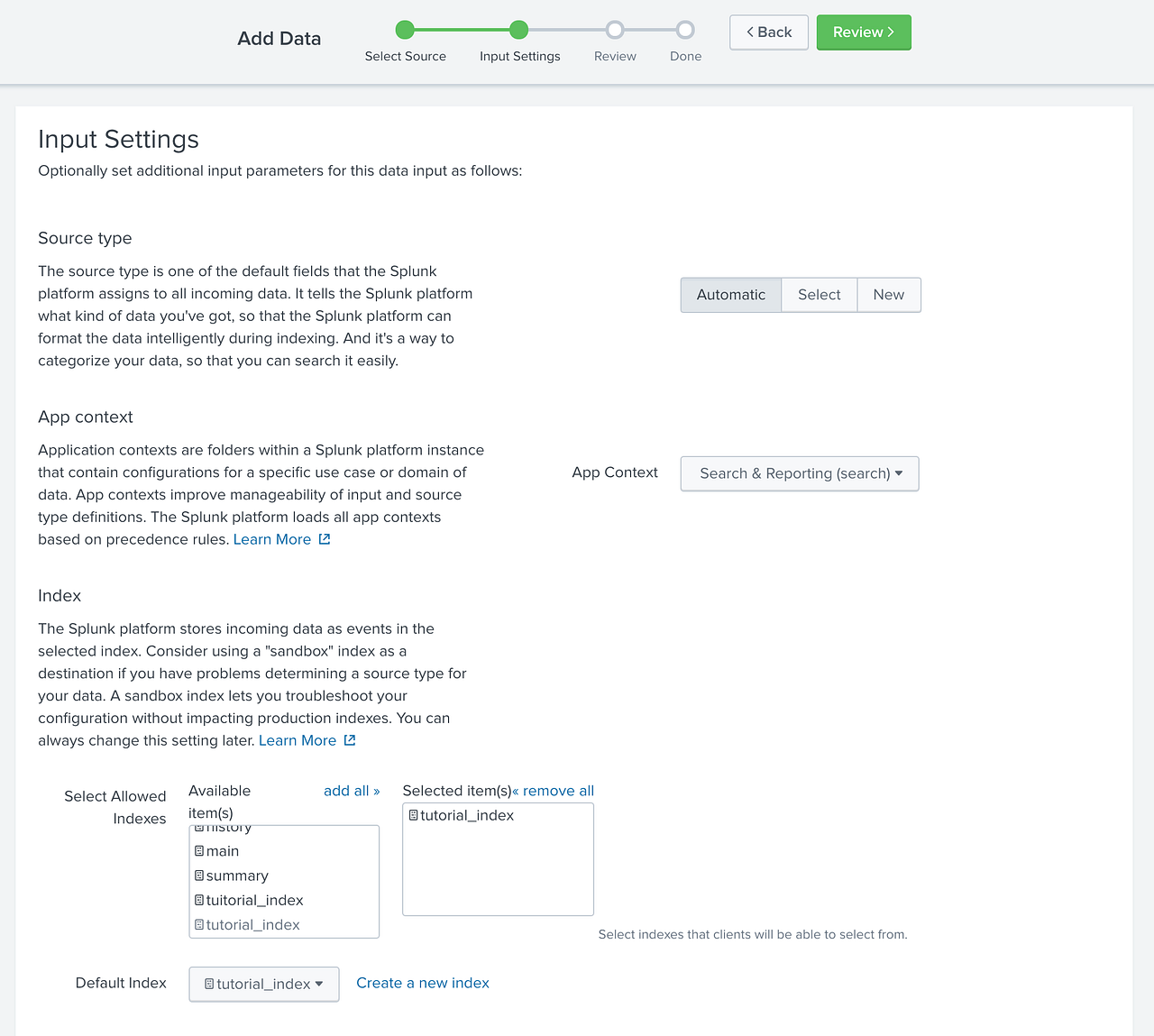The height and width of the screenshot is (1036, 1154).
Task: Click the external link icon after the Index "Learn More"
Action: point(350,739)
